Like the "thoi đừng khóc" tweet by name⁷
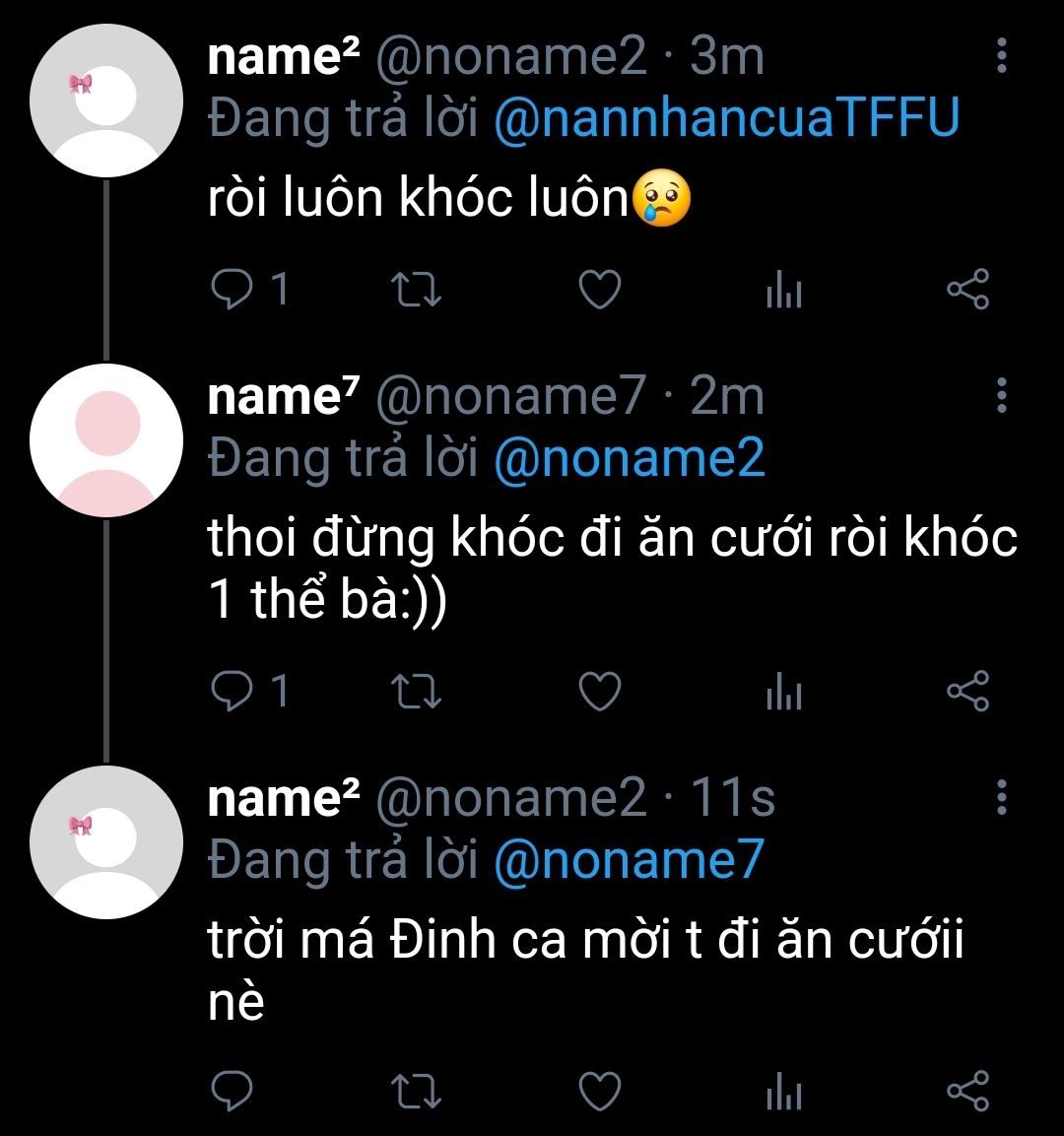The image size is (1064, 1136). pyautogui.click(x=599, y=693)
